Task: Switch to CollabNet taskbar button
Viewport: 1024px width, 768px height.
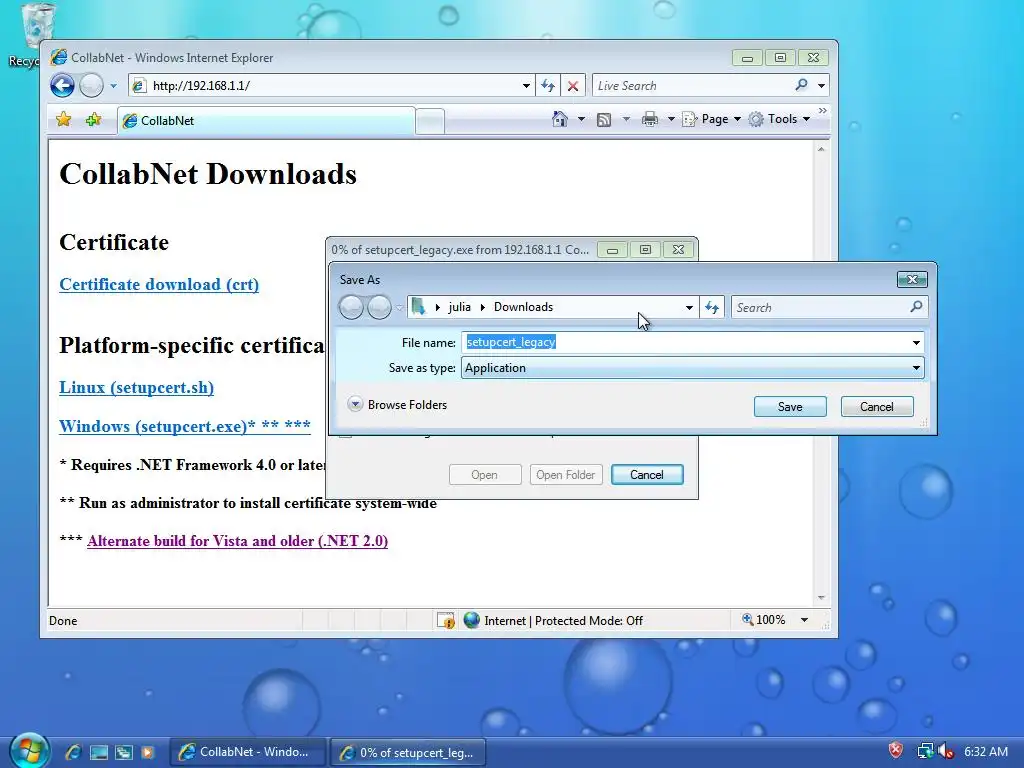Action: click(x=248, y=752)
